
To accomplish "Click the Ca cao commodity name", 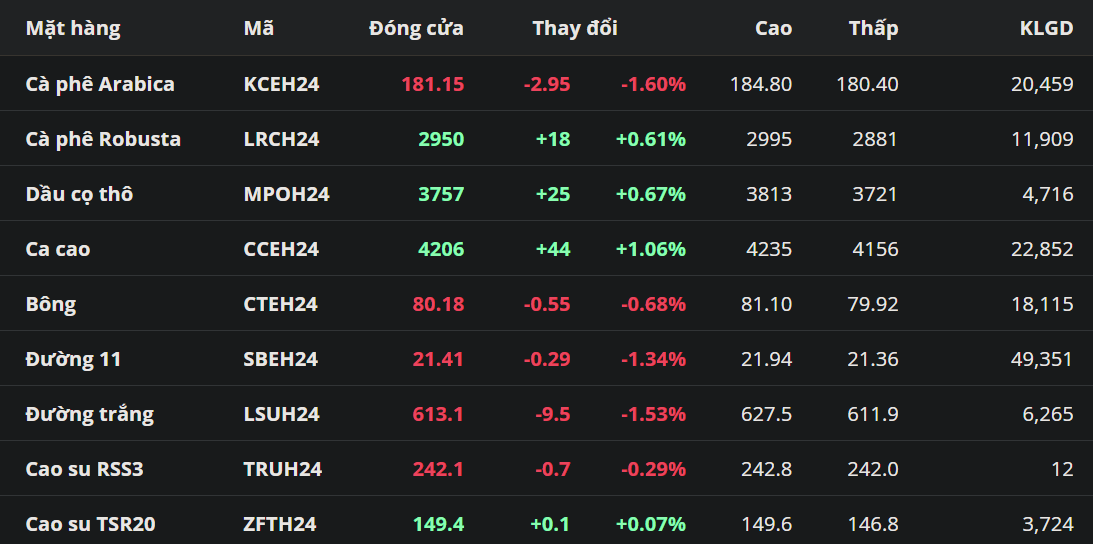I will click(58, 249).
